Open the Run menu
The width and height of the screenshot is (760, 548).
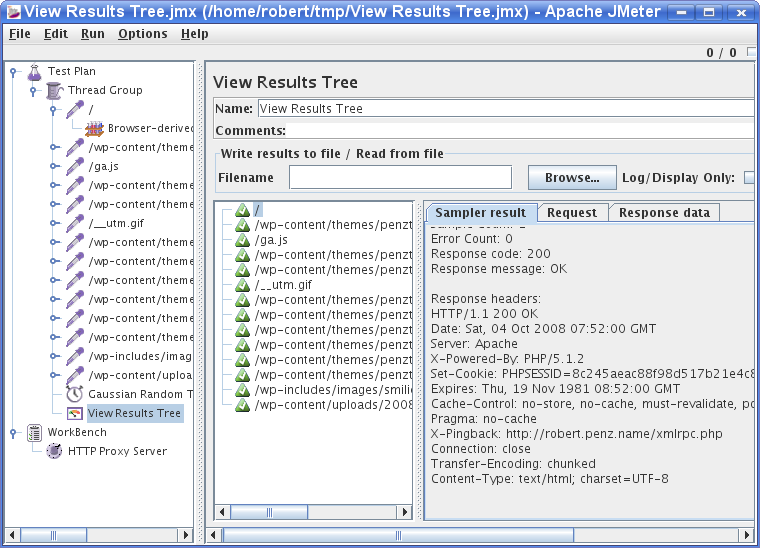click(93, 34)
